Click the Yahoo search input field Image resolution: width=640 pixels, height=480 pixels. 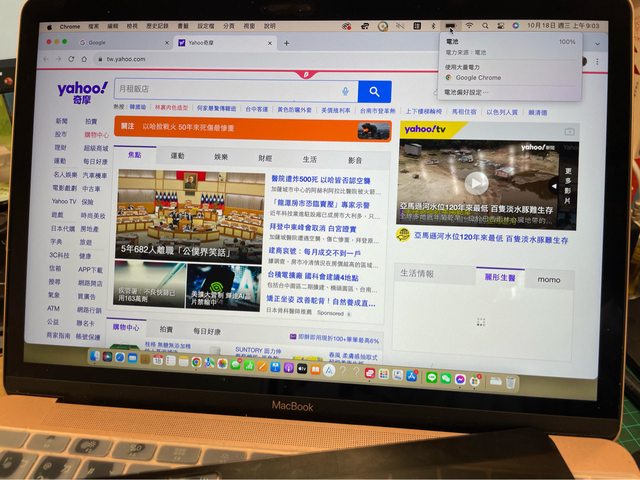point(225,90)
